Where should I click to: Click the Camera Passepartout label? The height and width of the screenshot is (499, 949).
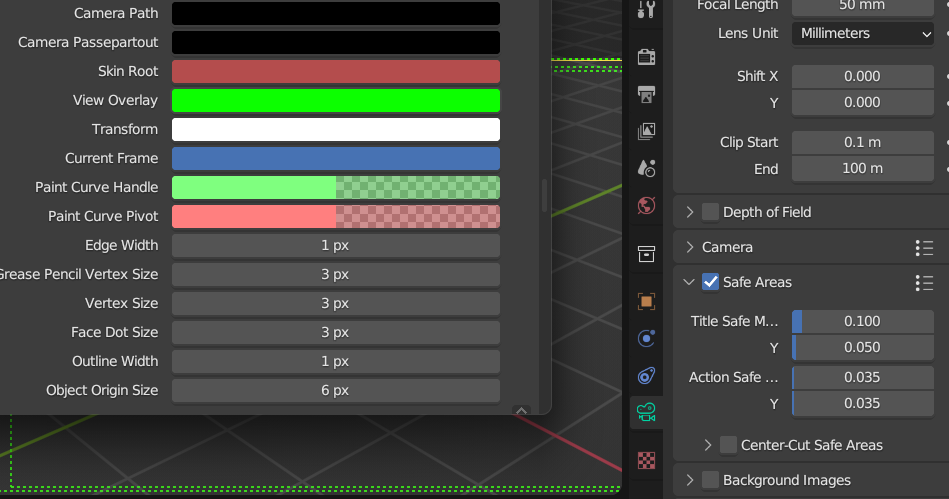(x=88, y=42)
